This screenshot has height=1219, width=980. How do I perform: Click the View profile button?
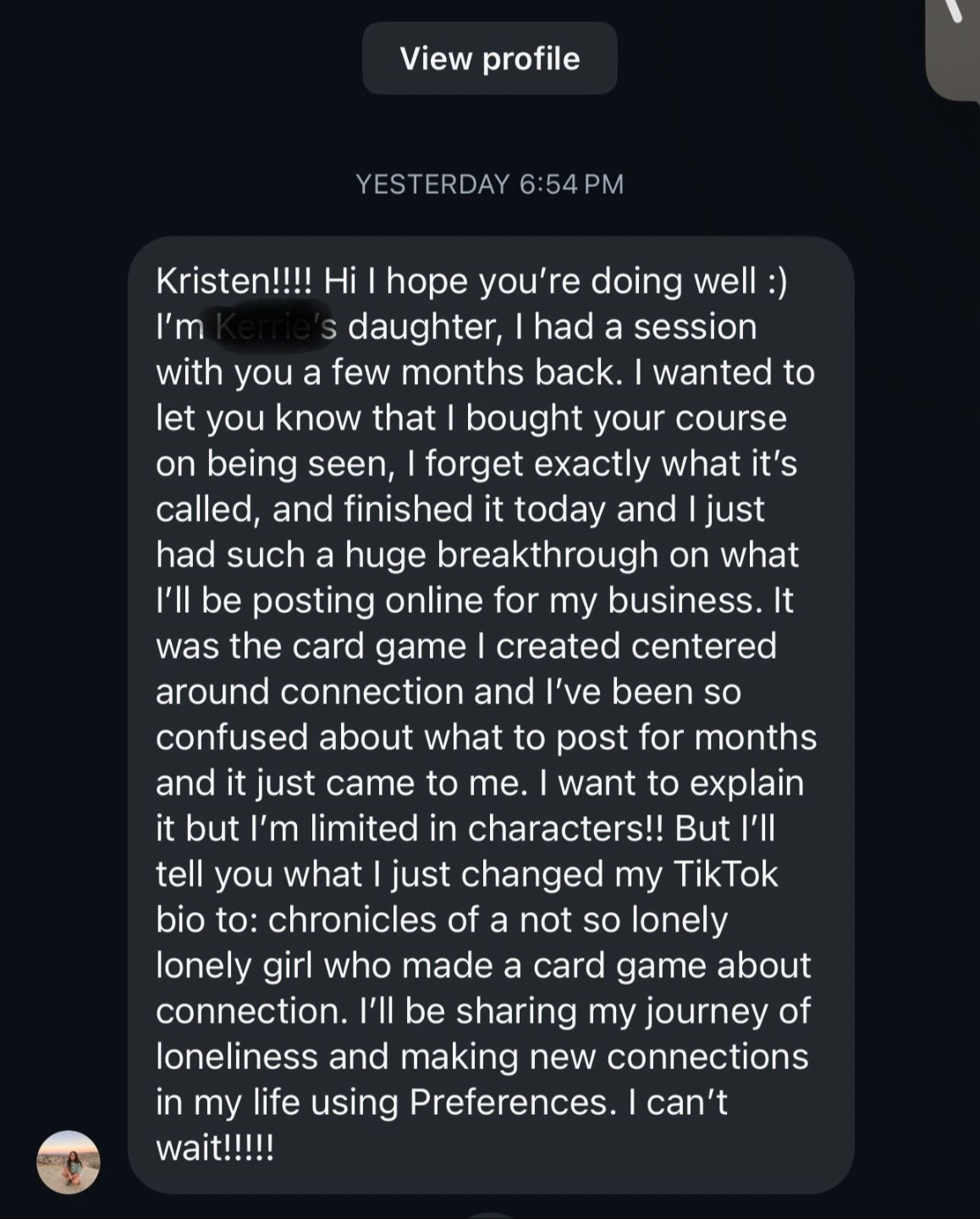point(489,58)
